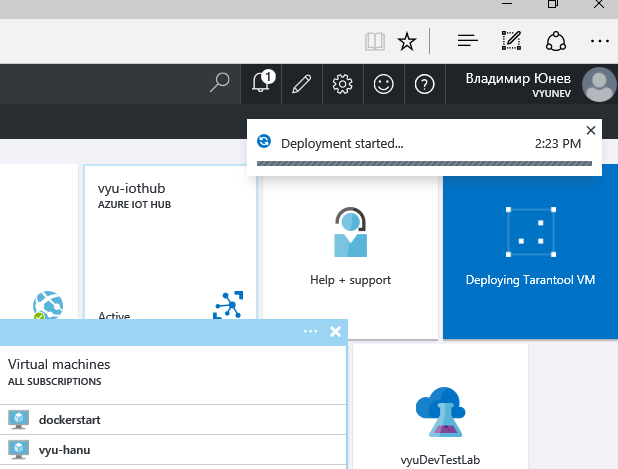Click the feedback smiley icon
Viewport: 618px width, 469px height.
(x=383, y=84)
